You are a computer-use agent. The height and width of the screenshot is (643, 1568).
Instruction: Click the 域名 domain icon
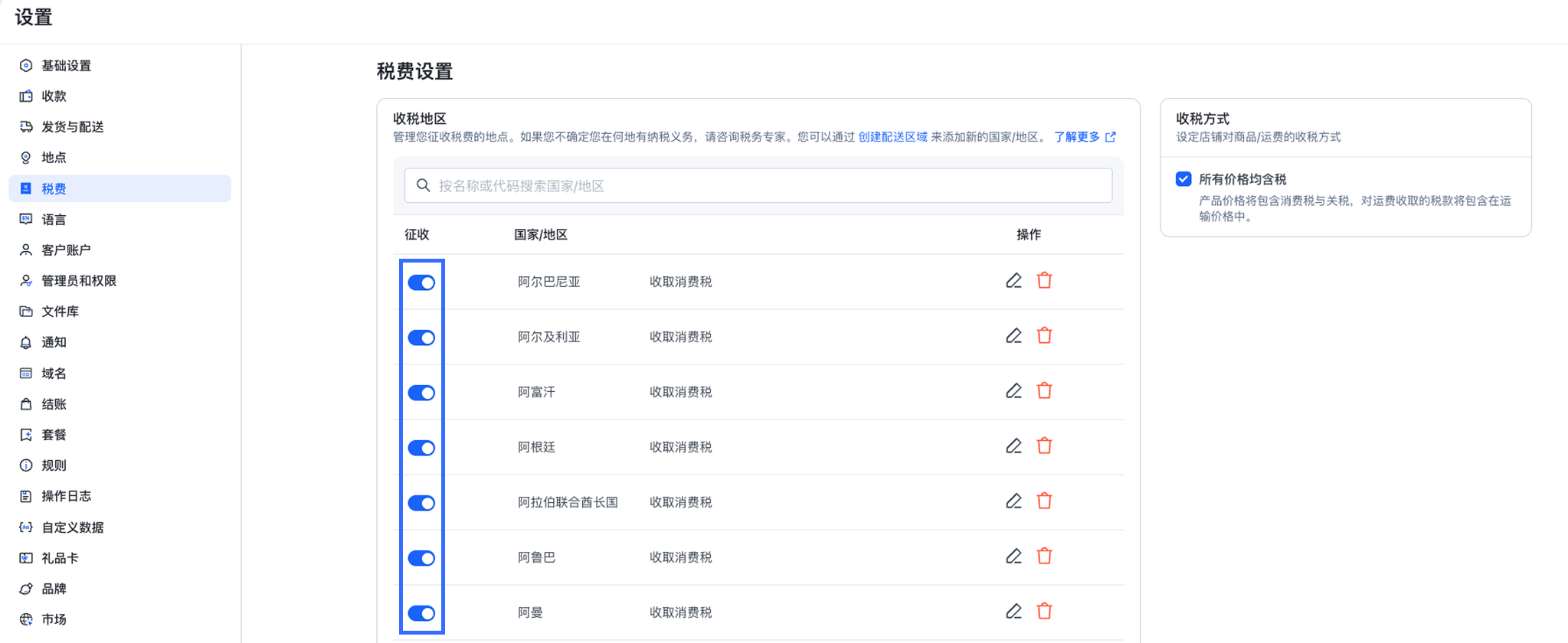pos(26,374)
